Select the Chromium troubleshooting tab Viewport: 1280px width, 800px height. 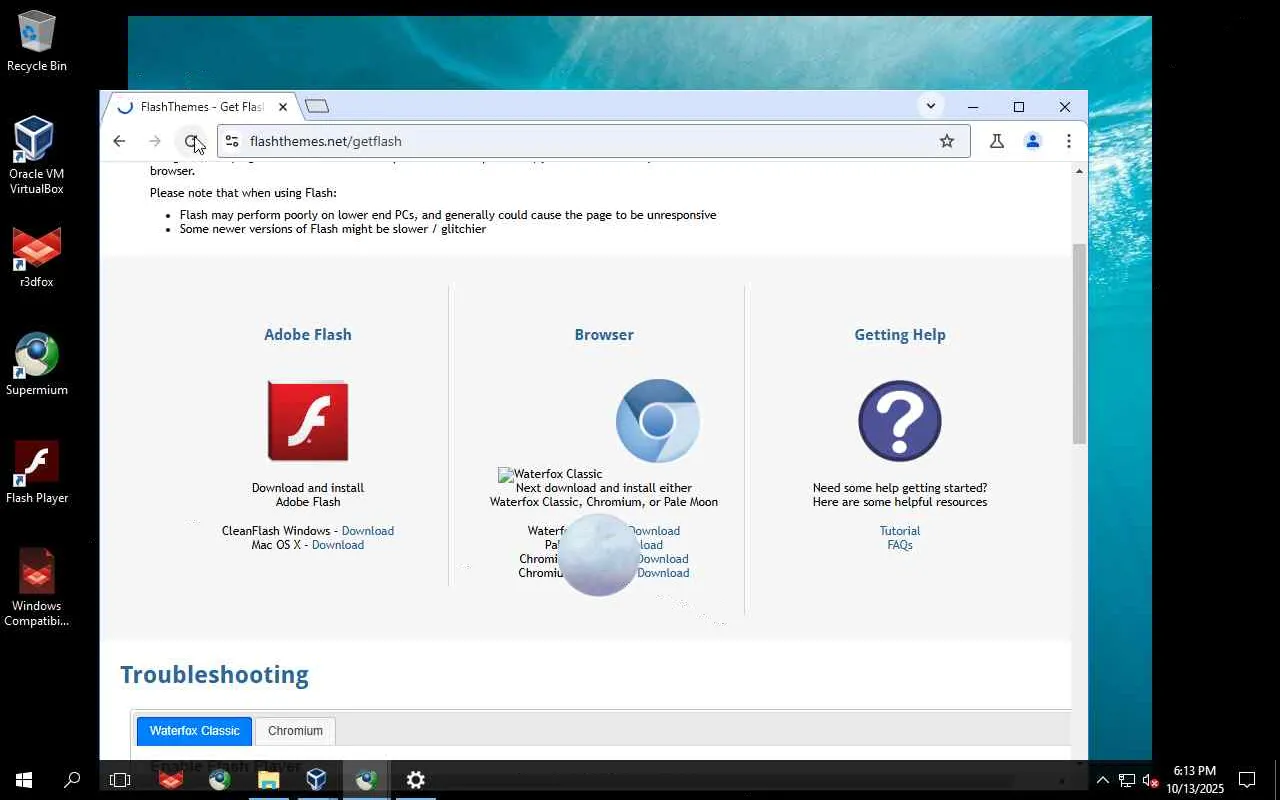[x=295, y=731]
